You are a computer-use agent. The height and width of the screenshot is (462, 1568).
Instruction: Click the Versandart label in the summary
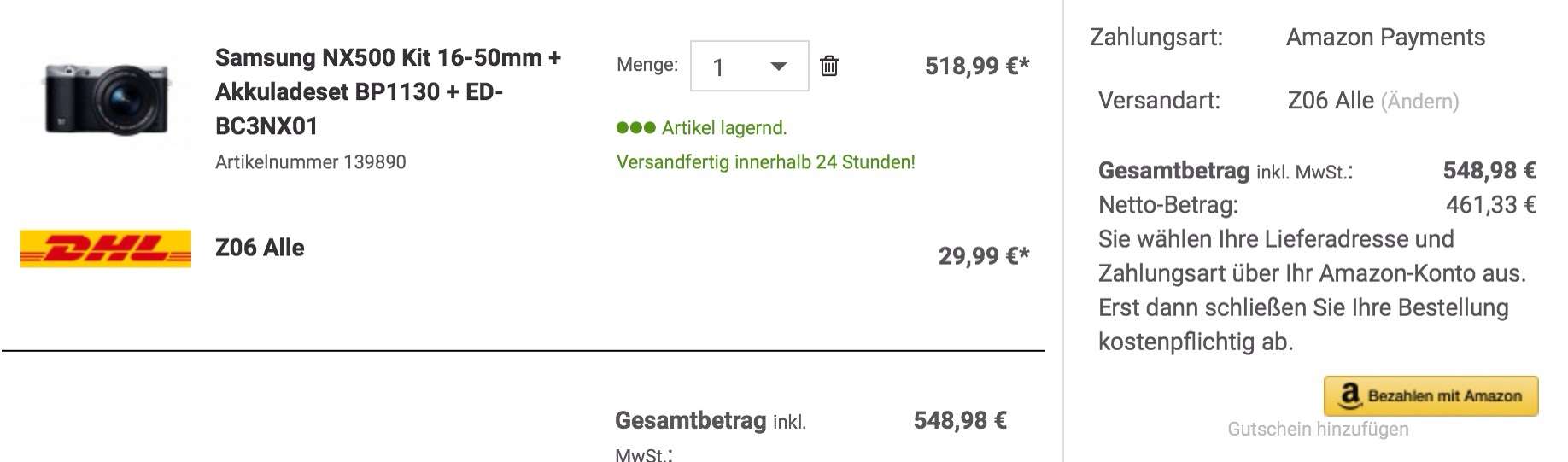pyautogui.click(x=1159, y=101)
